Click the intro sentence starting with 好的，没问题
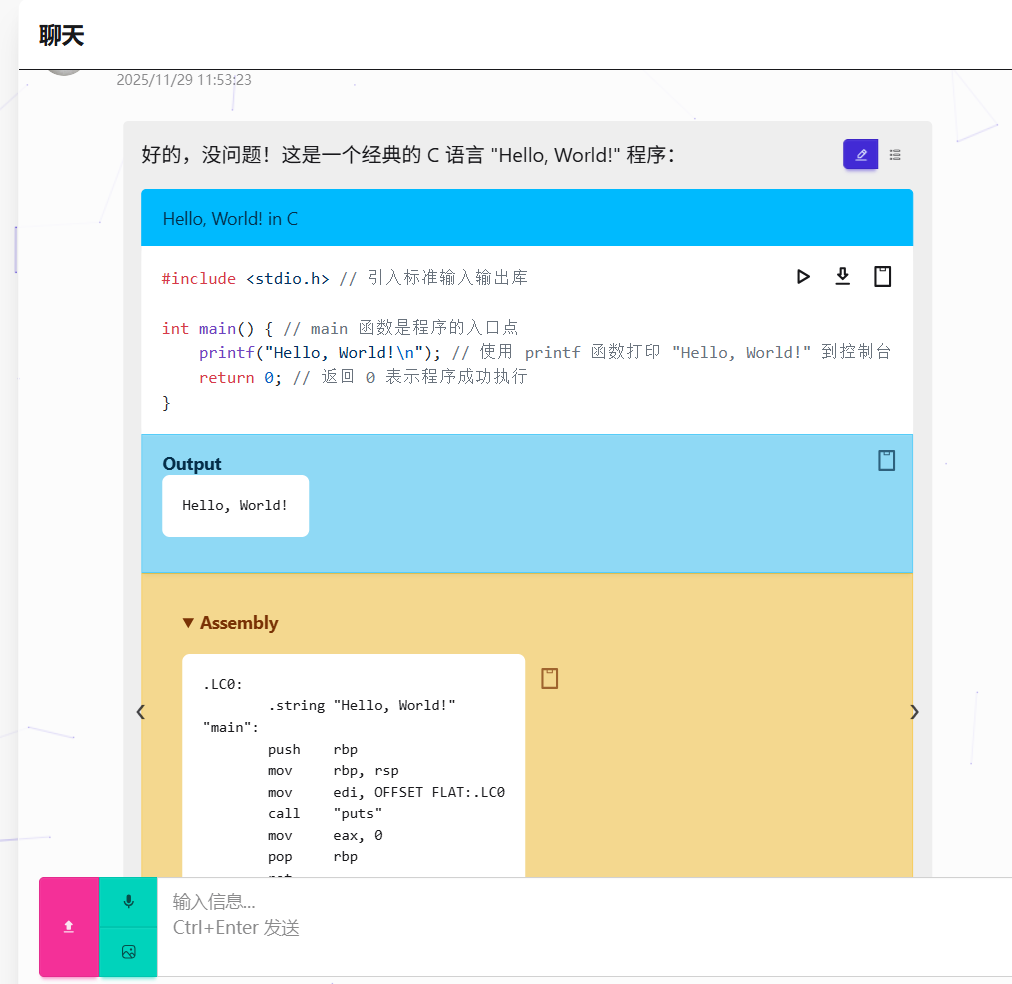This screenshot has width=1012, height=984. click(x=408, y=155)
